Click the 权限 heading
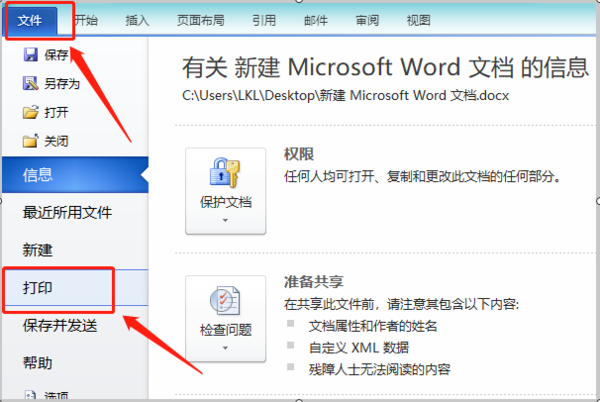This screenshot has height=402, width=600. [299, 154]
